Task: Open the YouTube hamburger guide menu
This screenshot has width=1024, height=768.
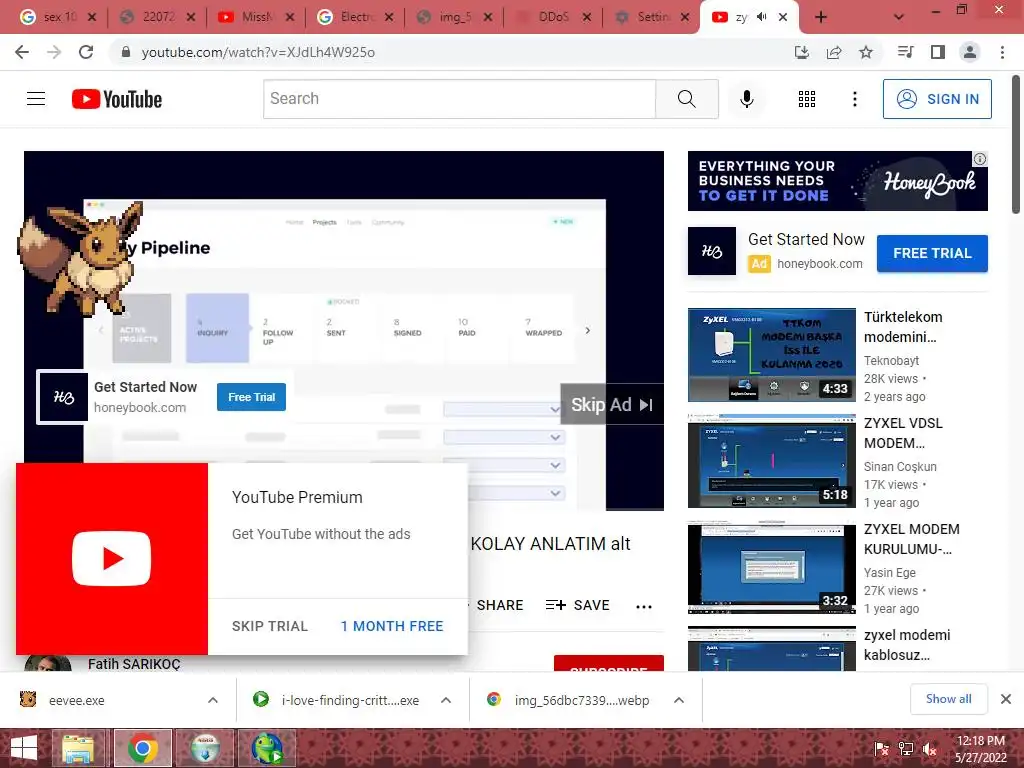Action: (x=36, y=99)
